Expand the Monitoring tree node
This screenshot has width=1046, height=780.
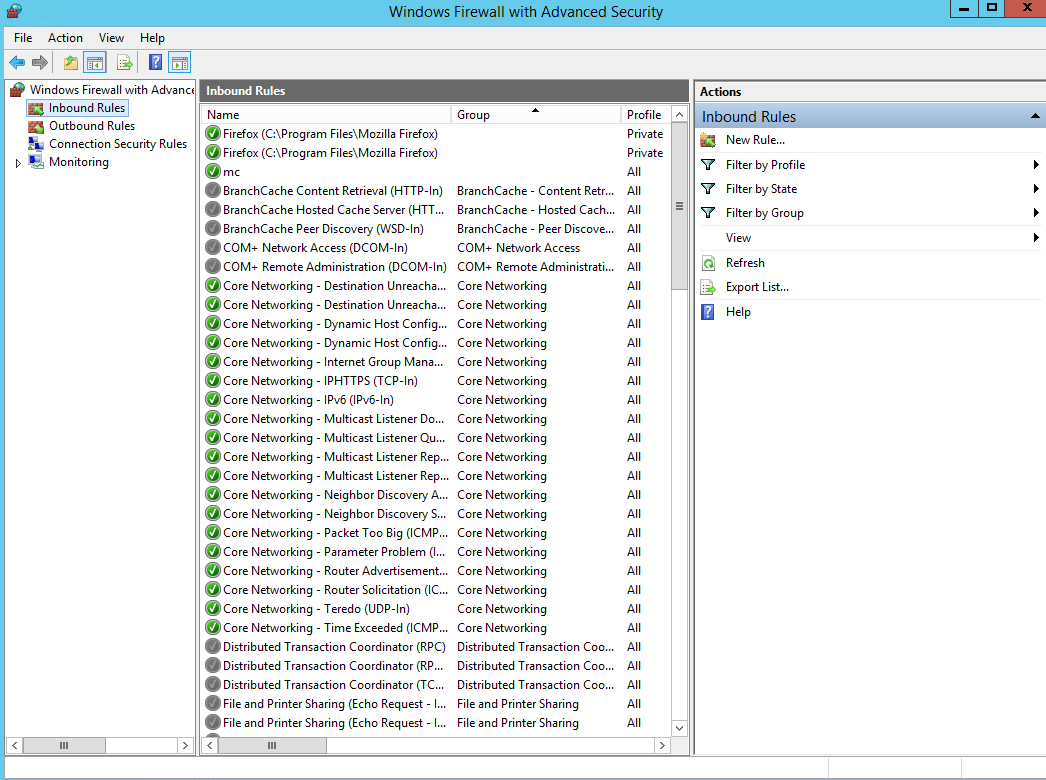18,163
